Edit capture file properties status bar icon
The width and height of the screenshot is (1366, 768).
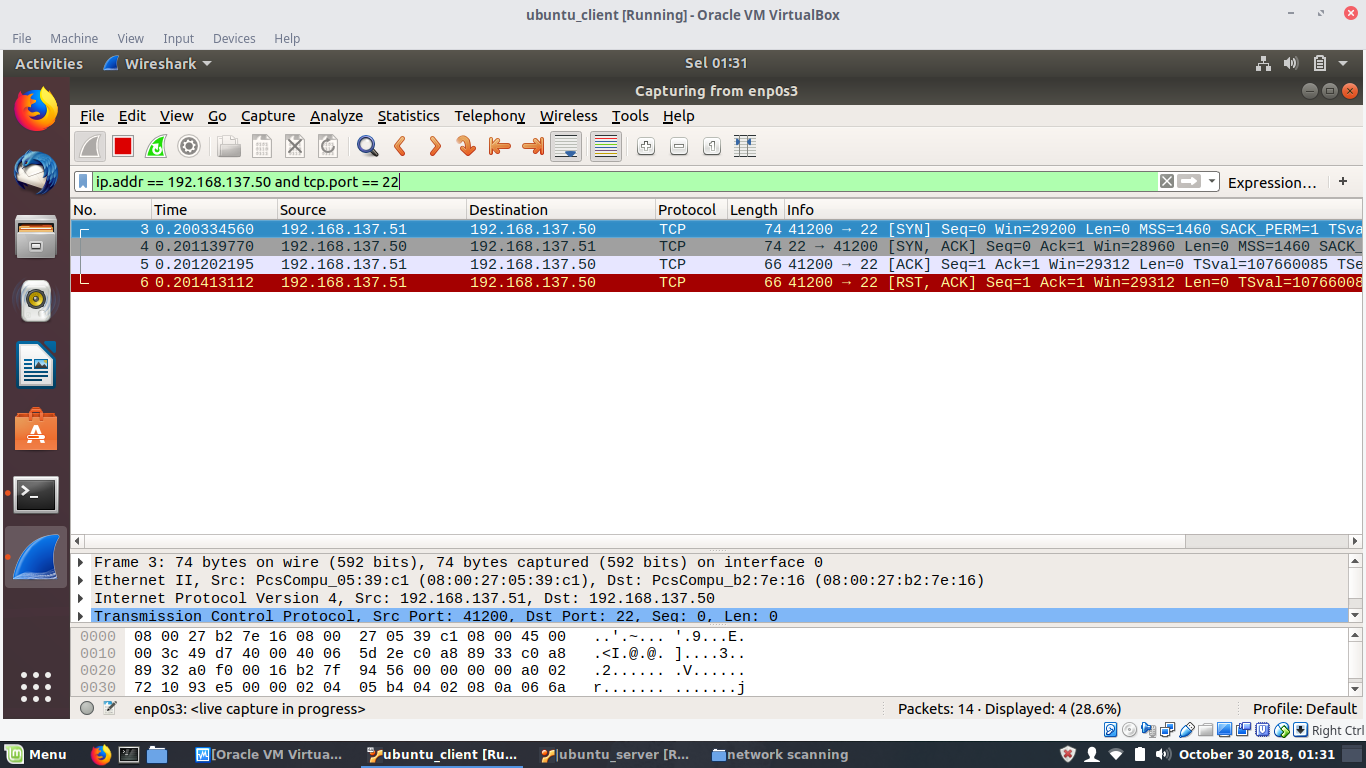coord(110,708)
